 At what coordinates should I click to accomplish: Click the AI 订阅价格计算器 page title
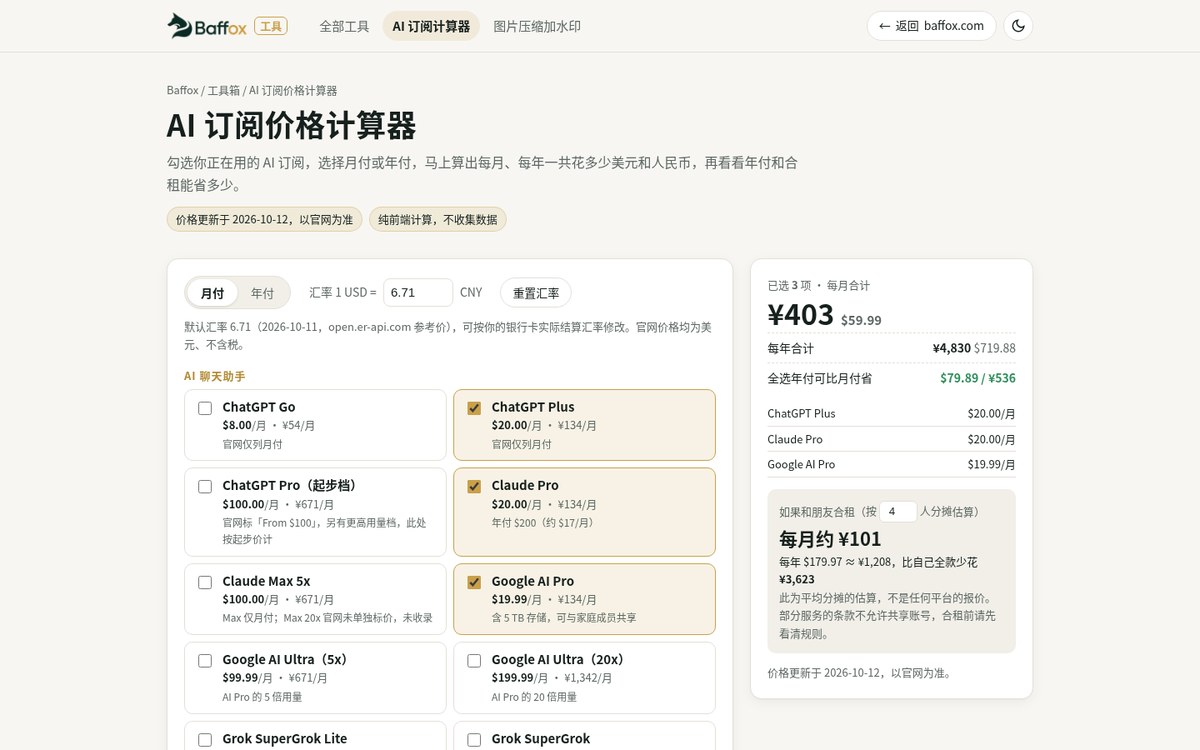tap(291, 126)
